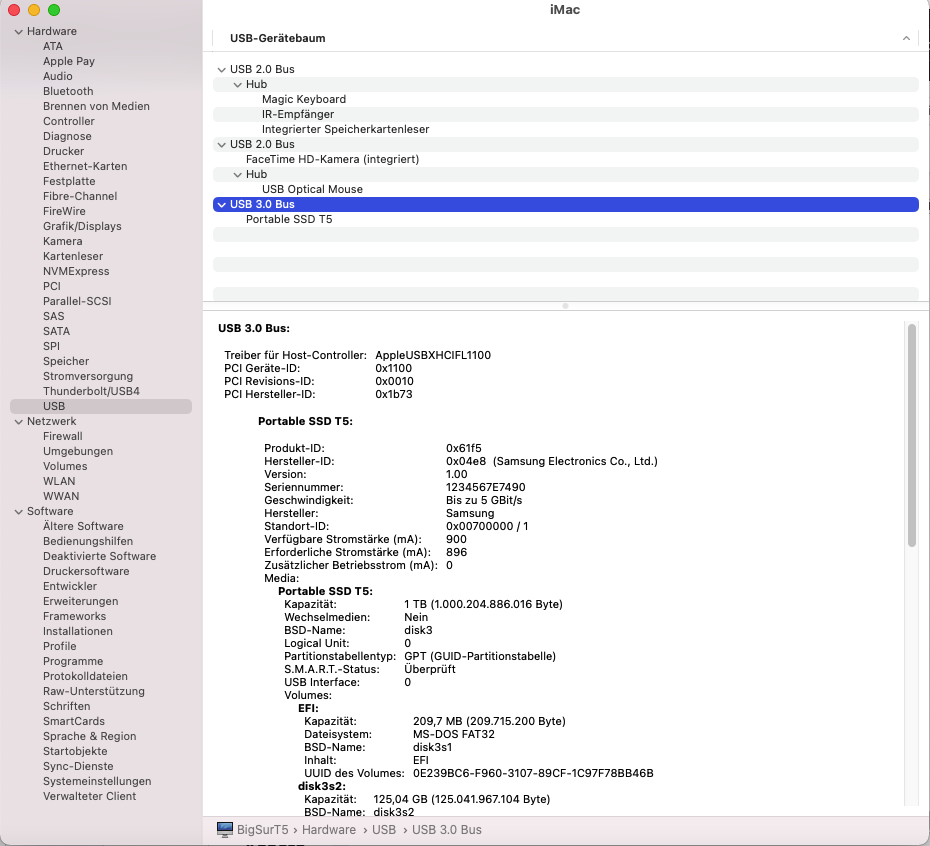Collapse the Hub containing Magic Keyboard
930x846 pixels.
237,85
